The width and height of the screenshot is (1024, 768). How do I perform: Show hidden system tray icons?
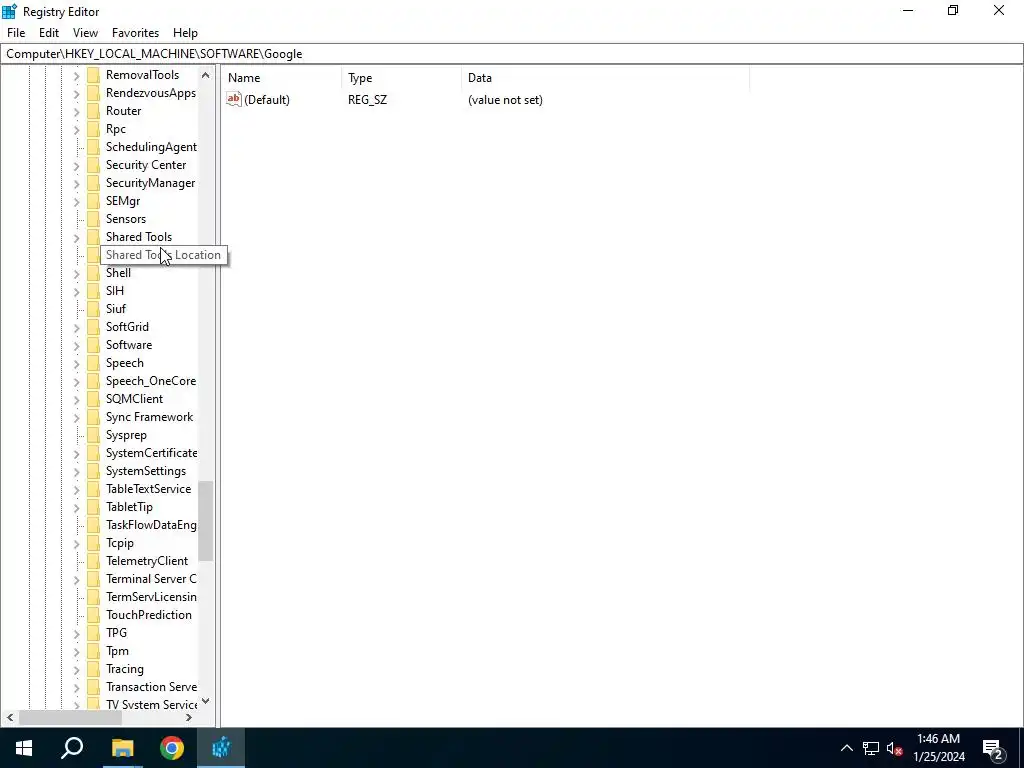point(846,748)
